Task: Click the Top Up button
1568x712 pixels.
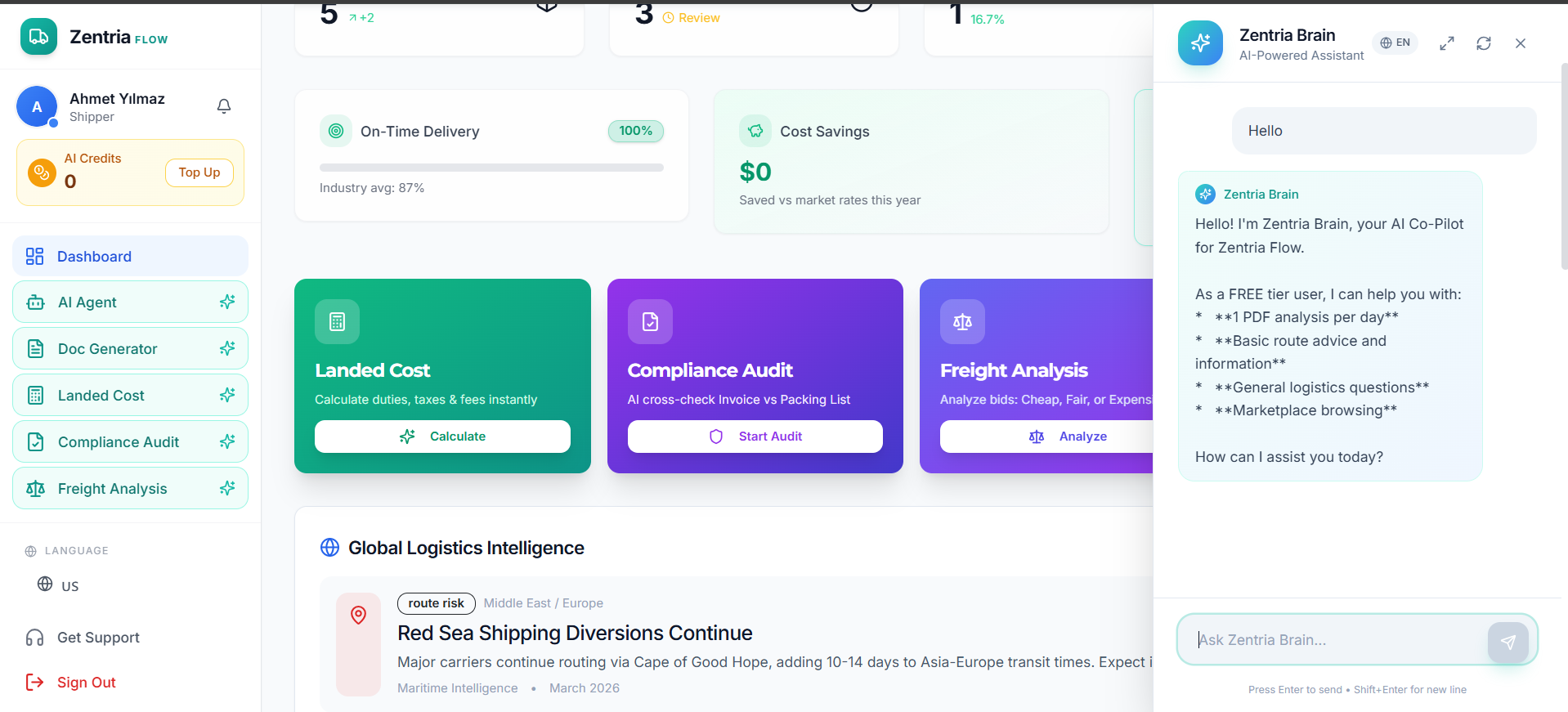Action: [199, 172]
